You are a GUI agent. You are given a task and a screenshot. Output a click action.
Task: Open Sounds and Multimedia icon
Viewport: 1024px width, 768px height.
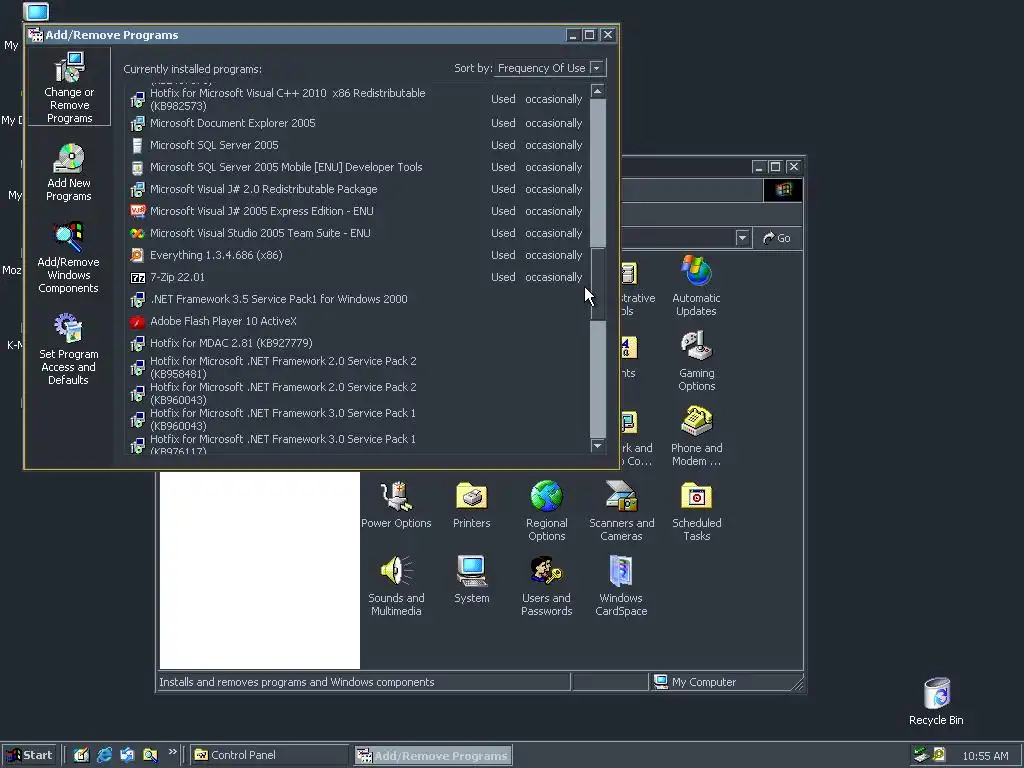pos(396,586)
